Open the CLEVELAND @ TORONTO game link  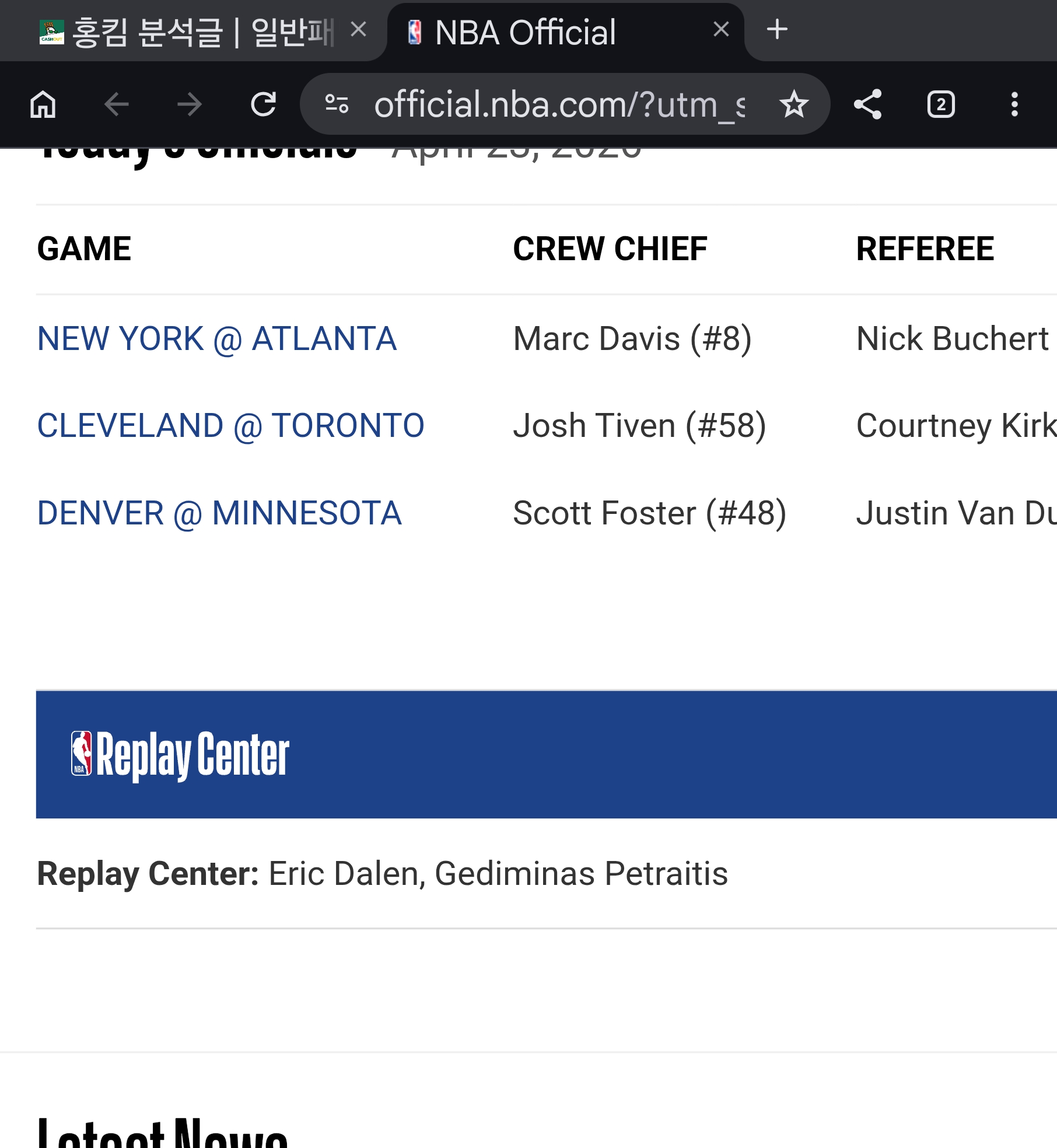coord(231,425)
